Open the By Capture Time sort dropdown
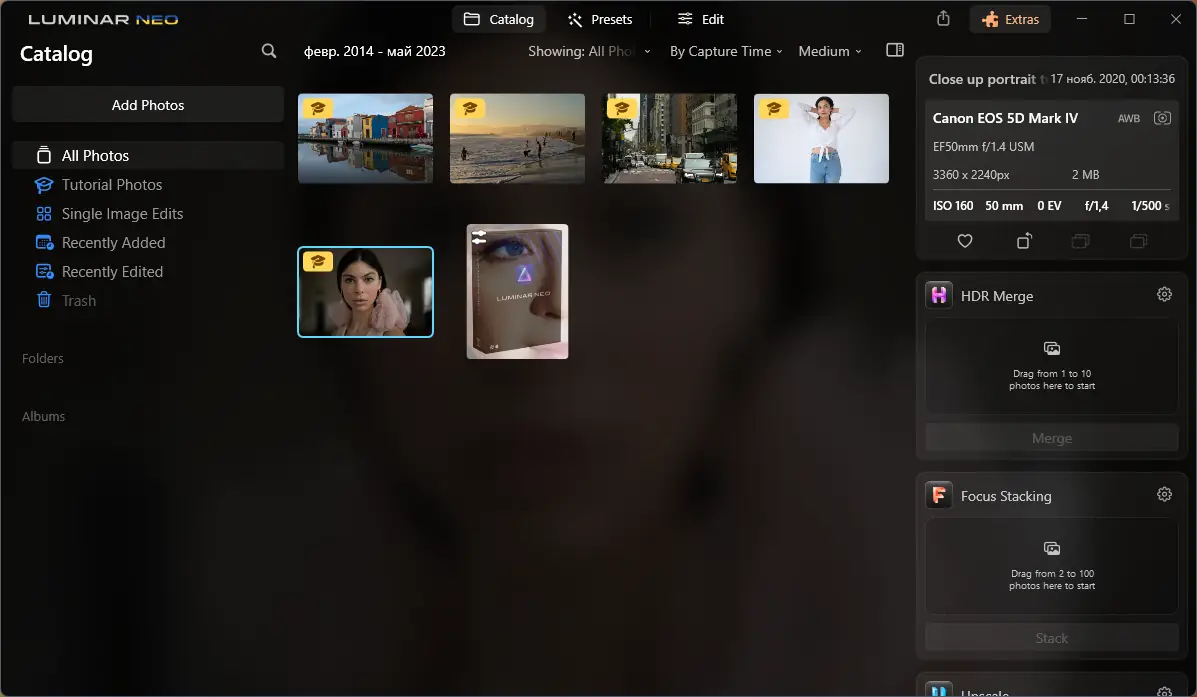 coord(726,51)
